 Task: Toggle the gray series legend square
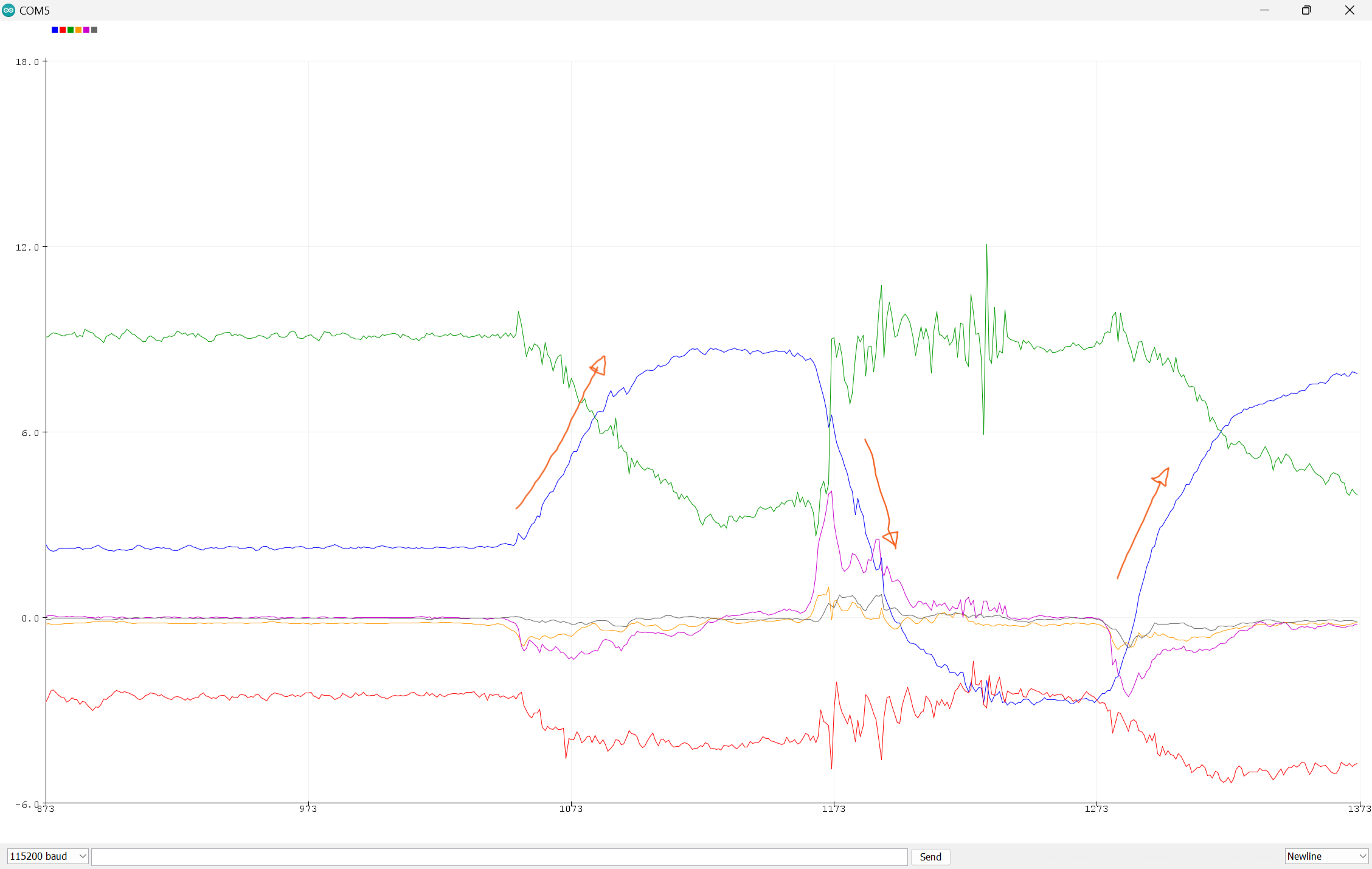[94, 29]
